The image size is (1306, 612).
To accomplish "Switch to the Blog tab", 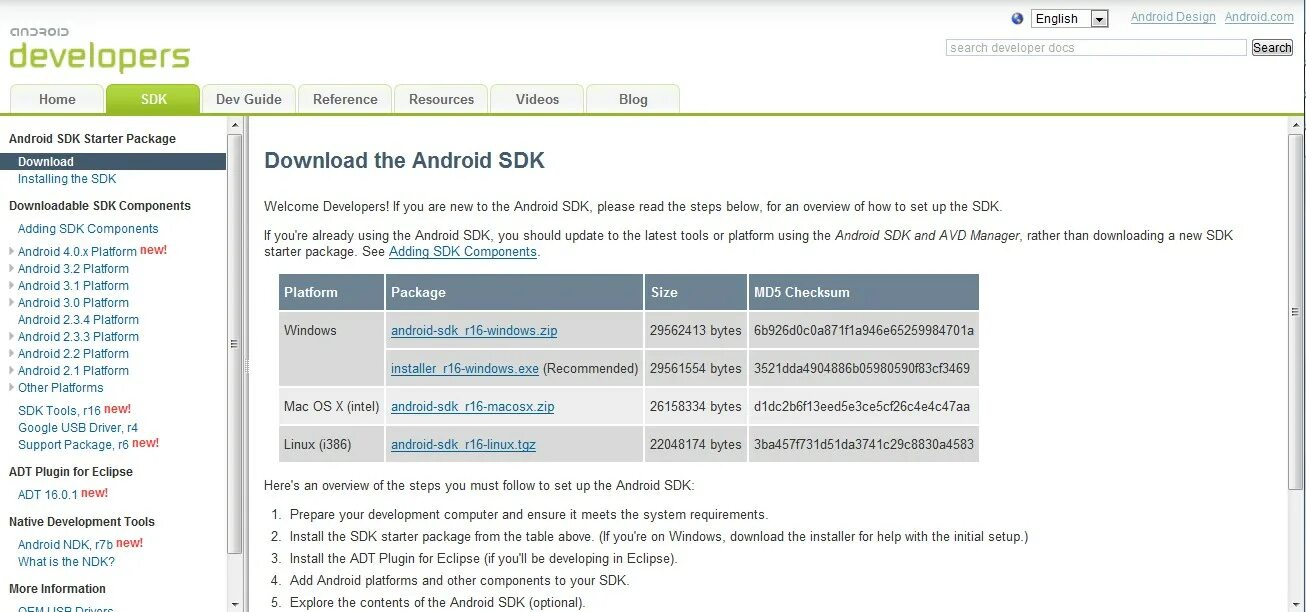I will click(633, 99).
